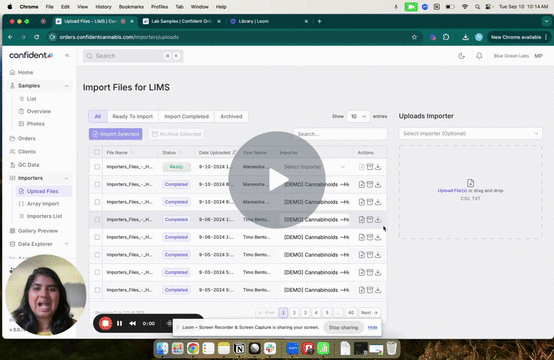The image size is (554, 360).
Task: Collapse the Importers sidebar section
Action: (x=66, y=178)
